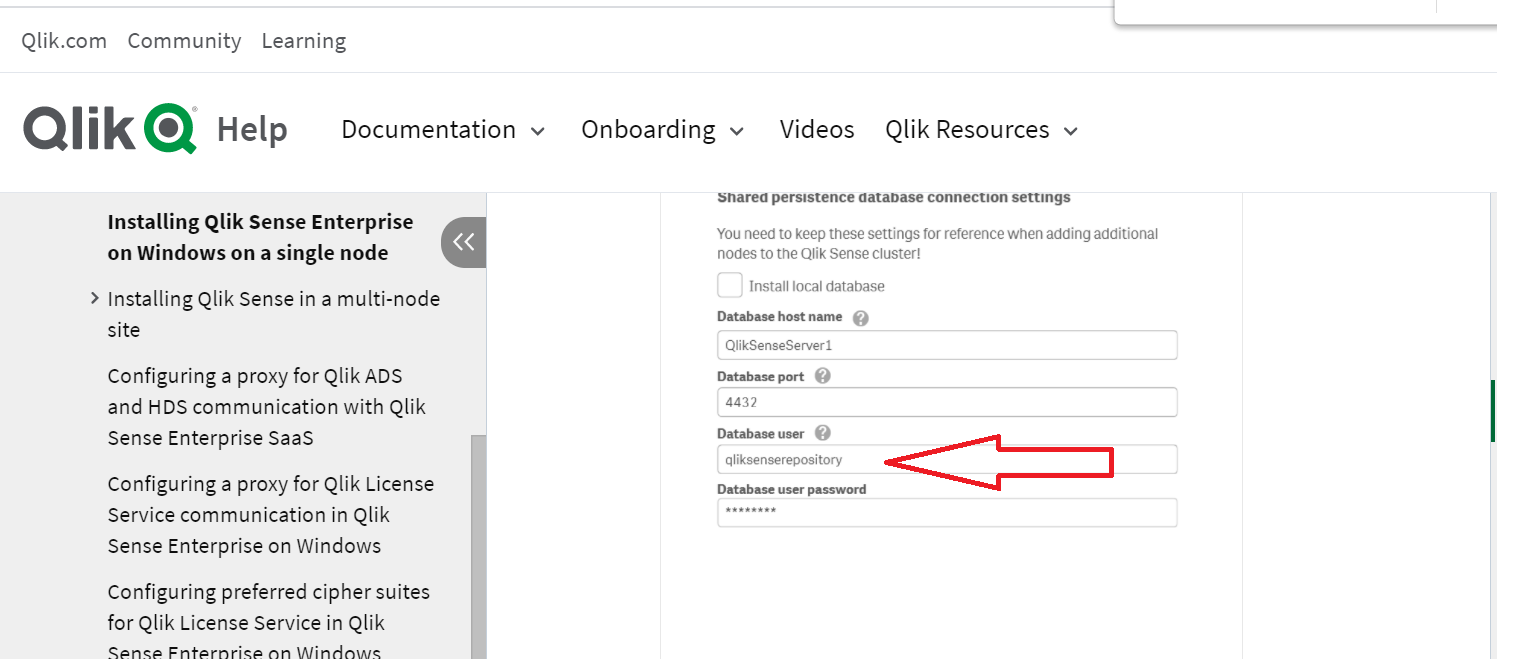Expand Installing Qlik Sense in a multi-node site
Viewport: 1514px width, 659px height.
[x=94, y=298]
